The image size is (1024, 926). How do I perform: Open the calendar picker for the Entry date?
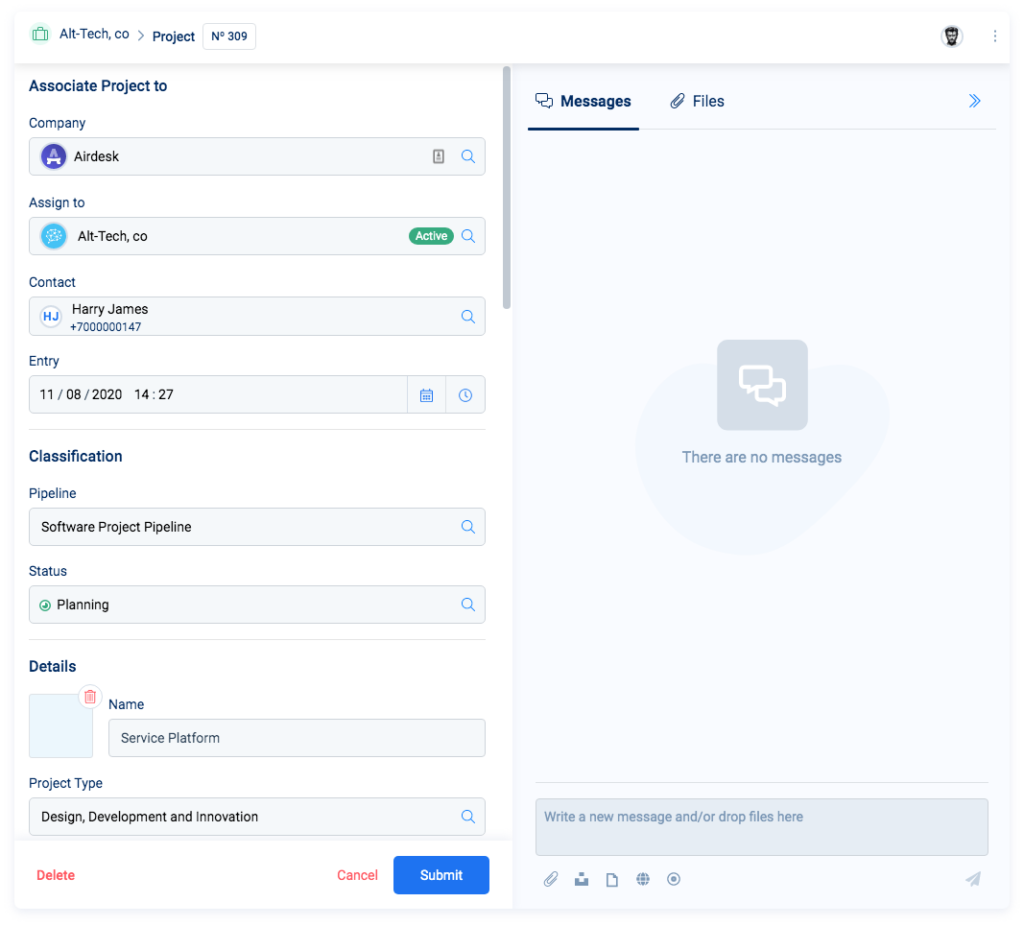(x=425, y=394)
